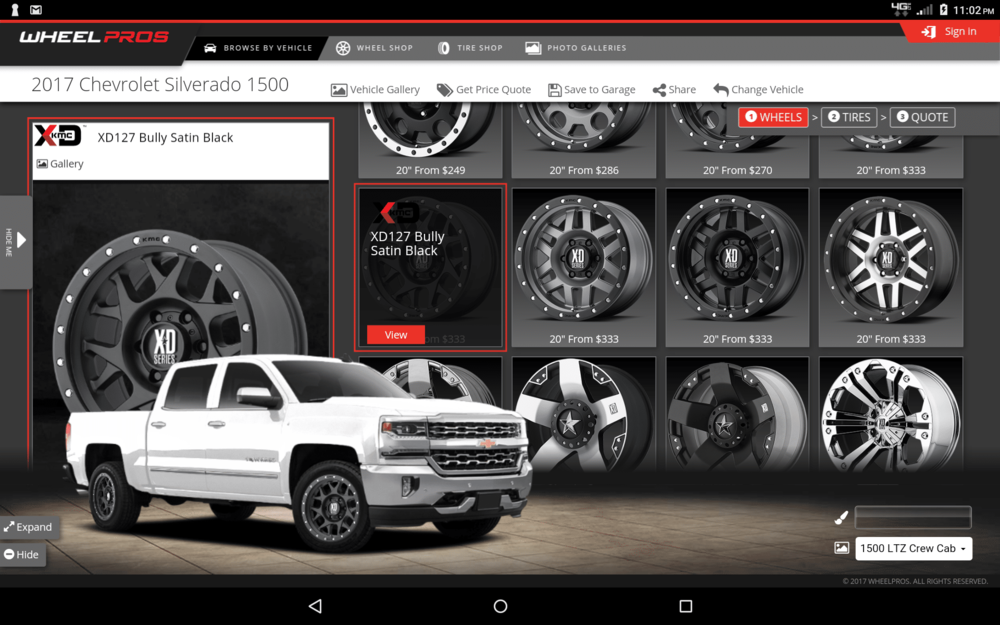Open 1500 LTZ Crew Cab dropdown
This screenshot has width=1000, height=625.
pos(913,549)
